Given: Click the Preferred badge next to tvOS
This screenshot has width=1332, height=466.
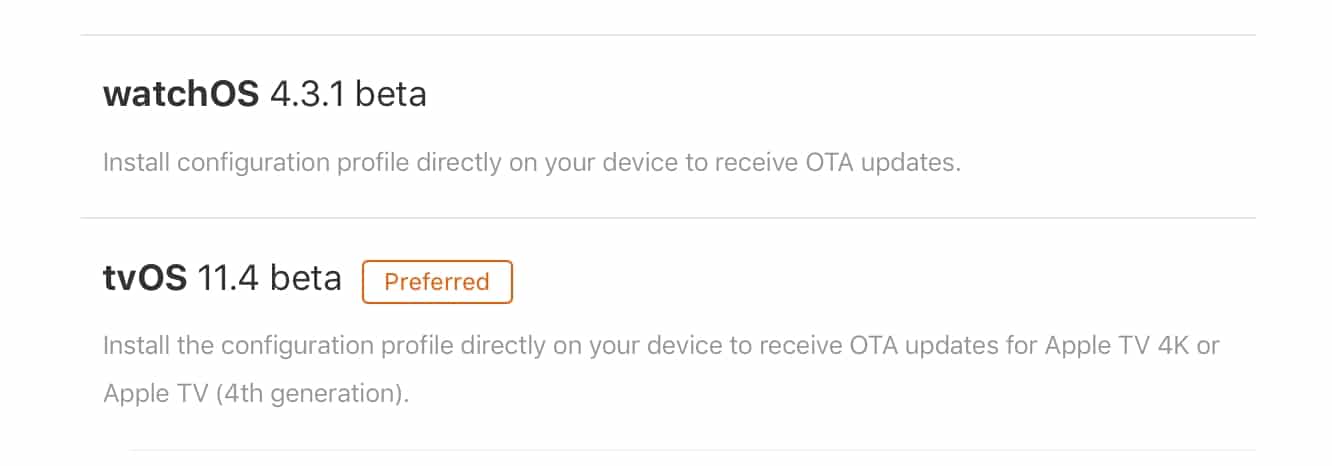Looking at the screenshot, I should tap(437, 282).
